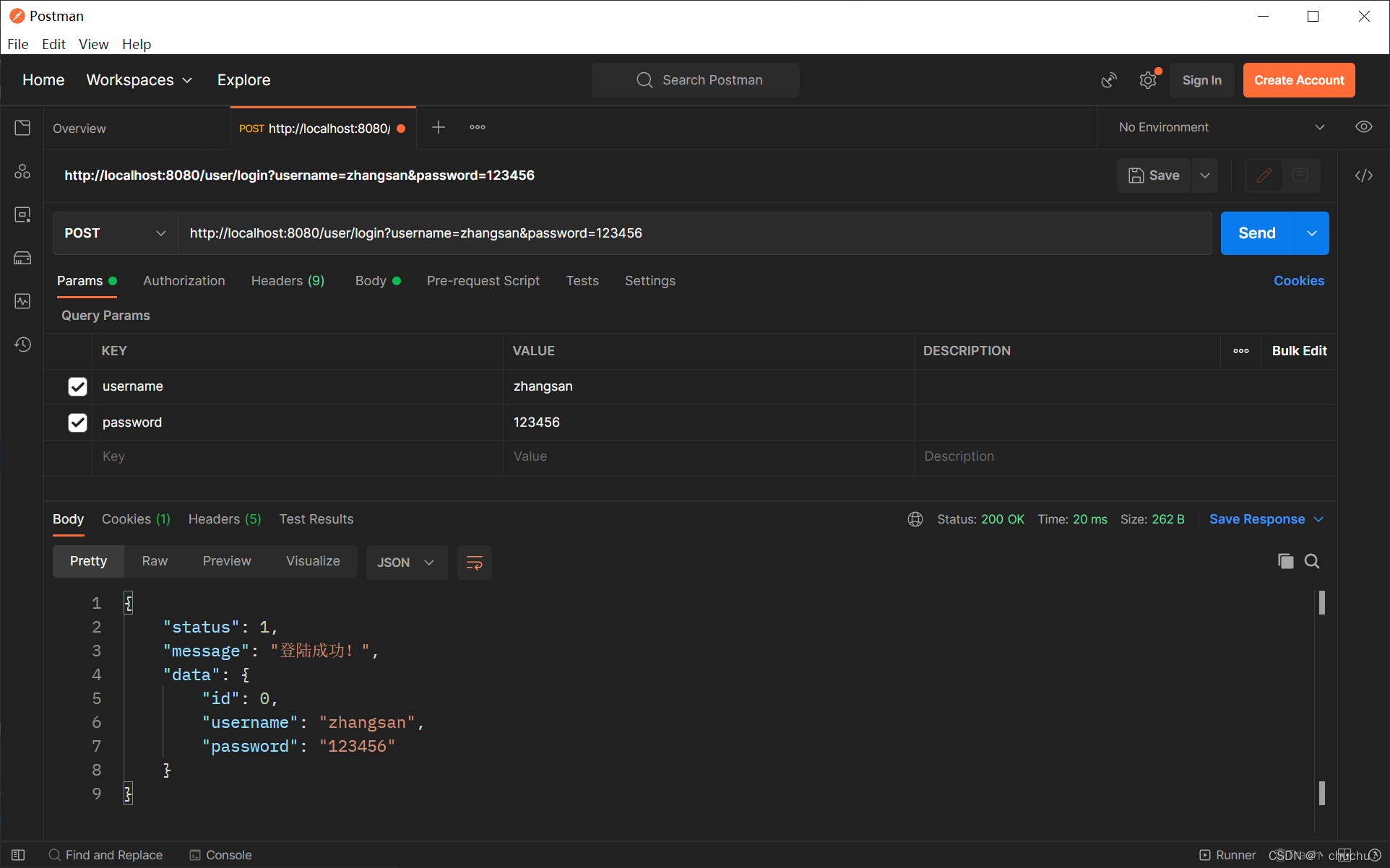Open the POST method dropdown
1390x868 pixels.
115,233
